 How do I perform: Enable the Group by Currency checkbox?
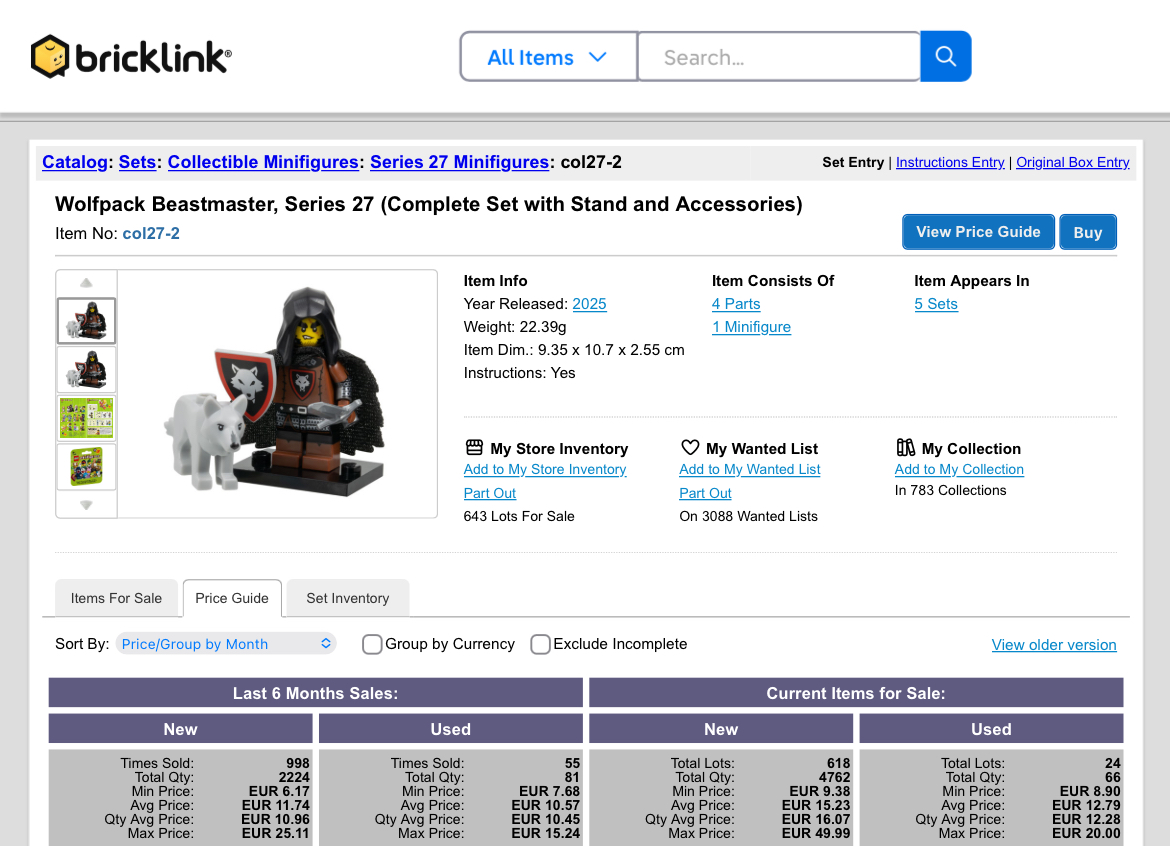(x=372, y=644)
